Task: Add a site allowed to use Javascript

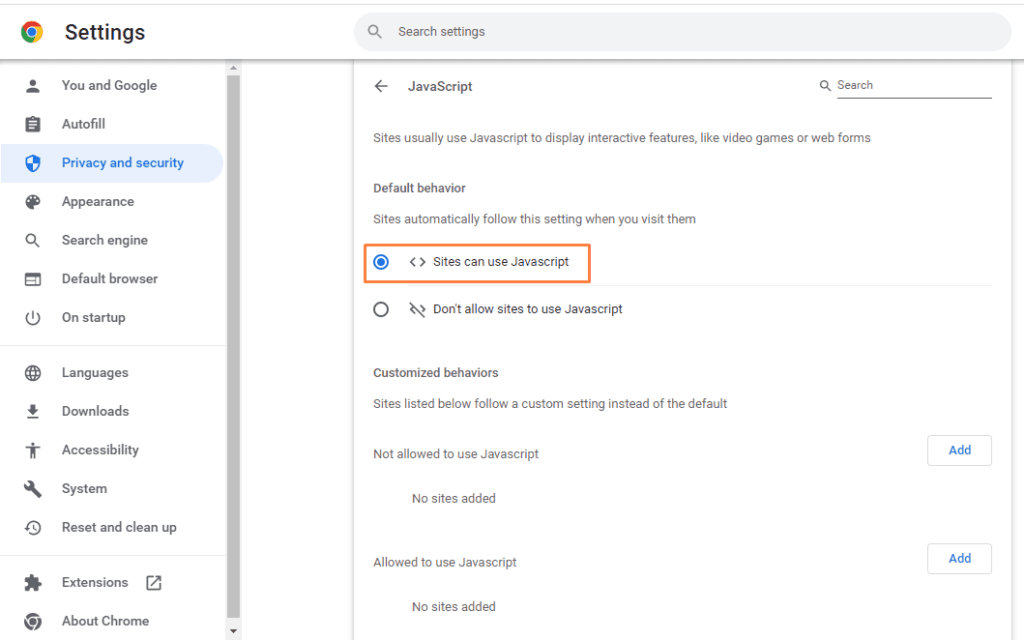Action: (x=958, y=558)
